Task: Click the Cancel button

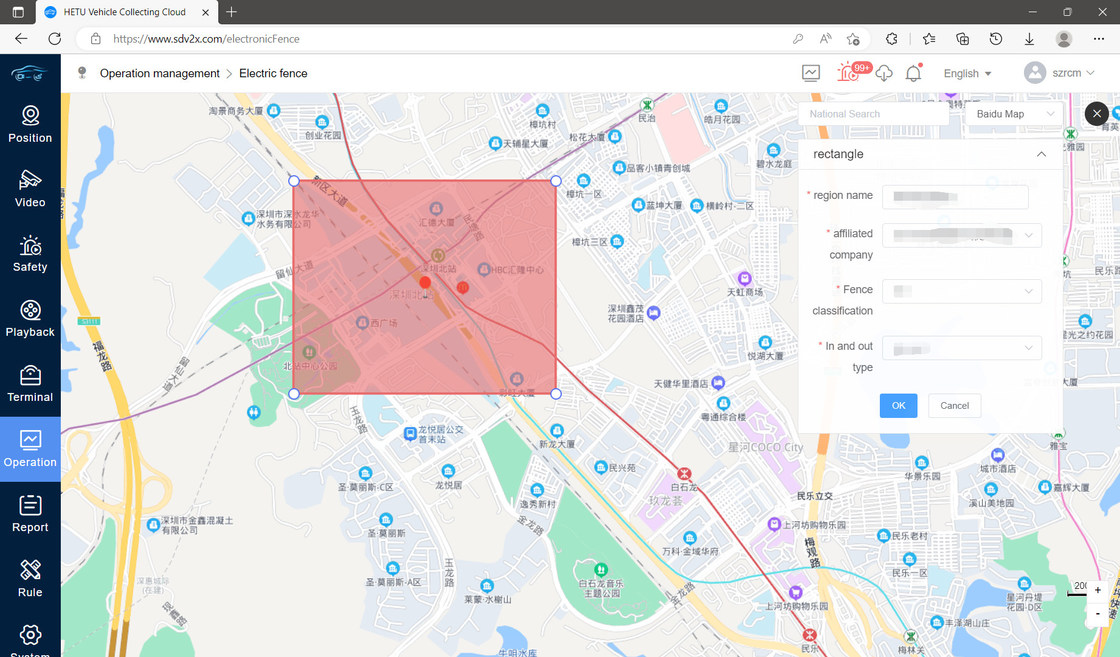Action: (x=954, y=405)
